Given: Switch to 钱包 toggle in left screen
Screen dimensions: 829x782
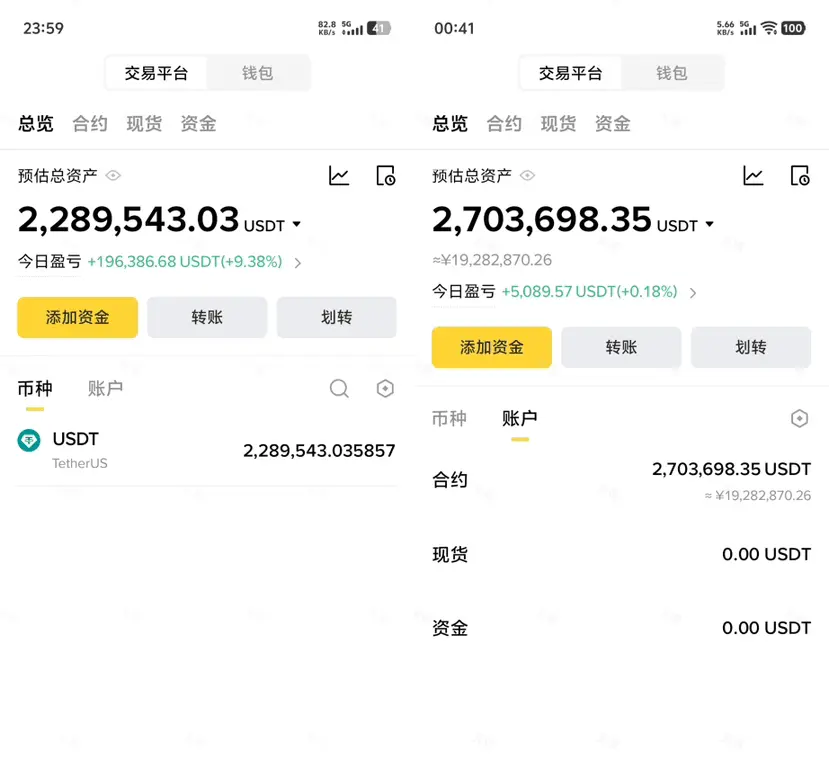Looking at the screenshot, I should [258, 72].
